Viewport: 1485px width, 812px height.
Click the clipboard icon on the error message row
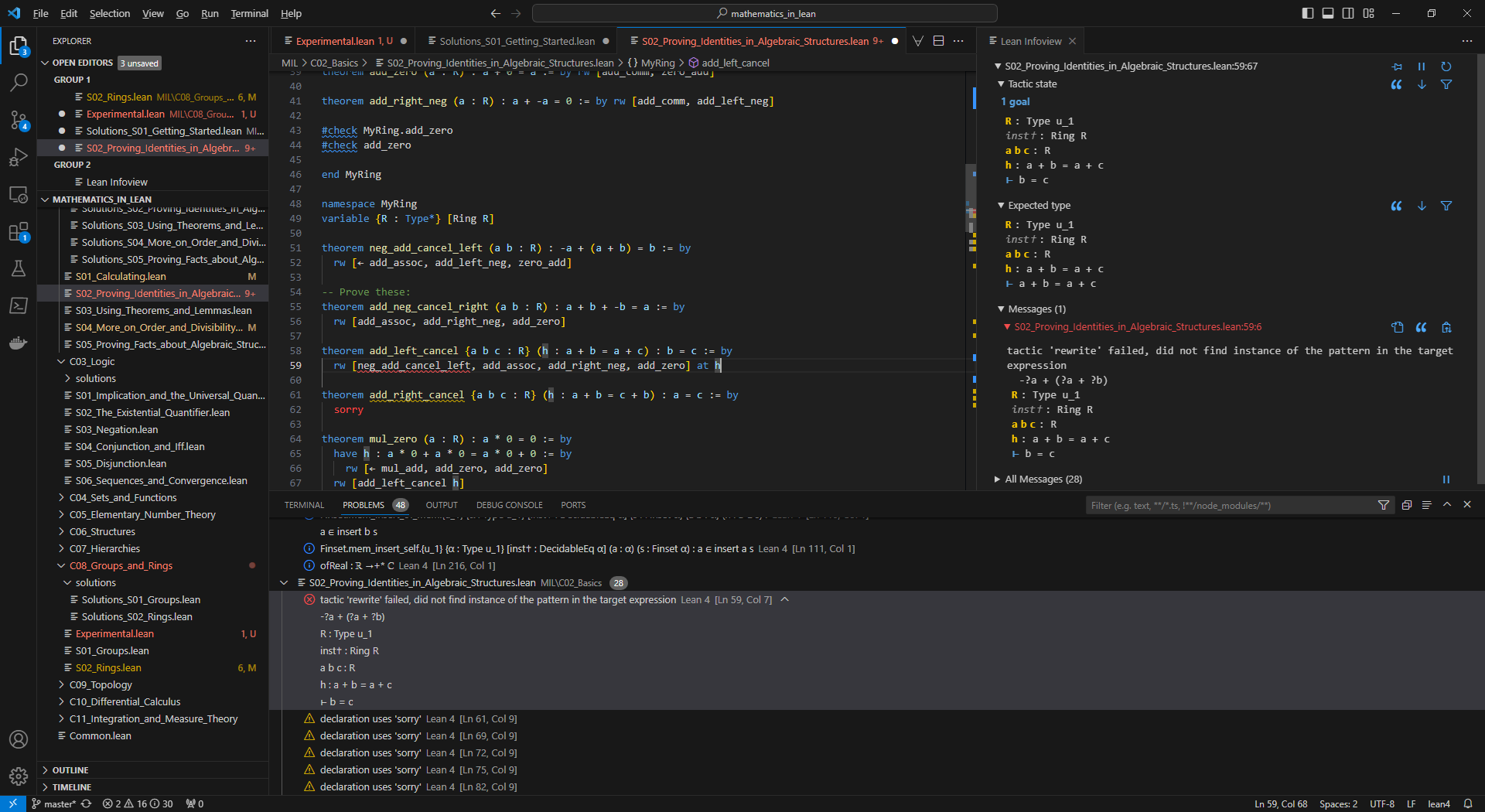[1446, 327]
